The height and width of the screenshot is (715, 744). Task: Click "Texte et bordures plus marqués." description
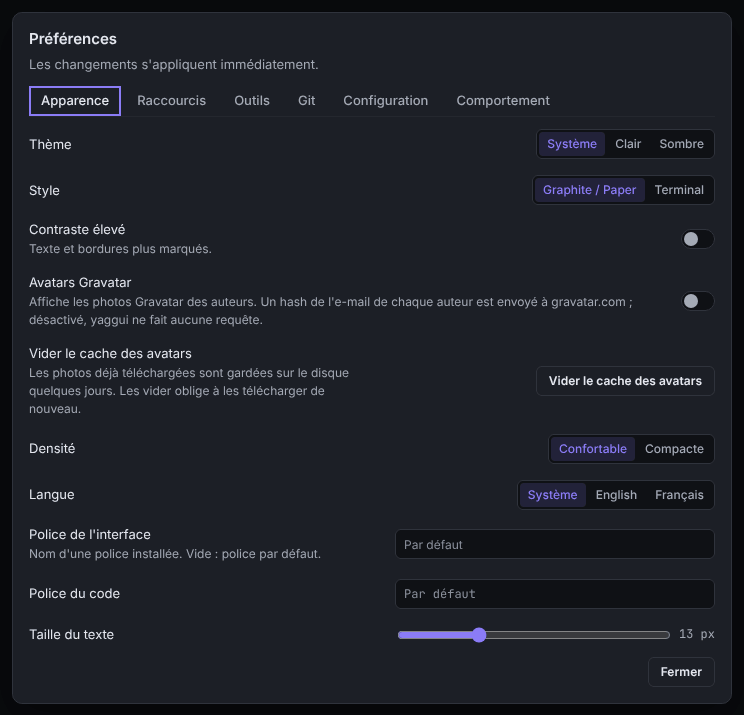pos(120,249)
